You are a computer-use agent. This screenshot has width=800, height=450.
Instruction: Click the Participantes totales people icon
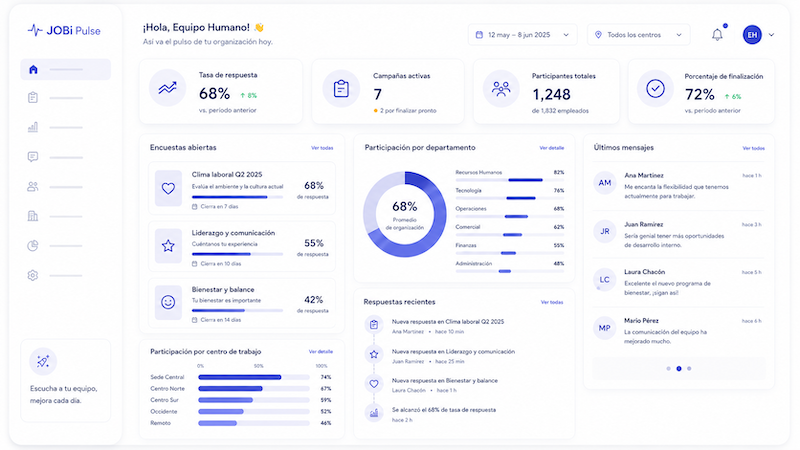[501, 89]
